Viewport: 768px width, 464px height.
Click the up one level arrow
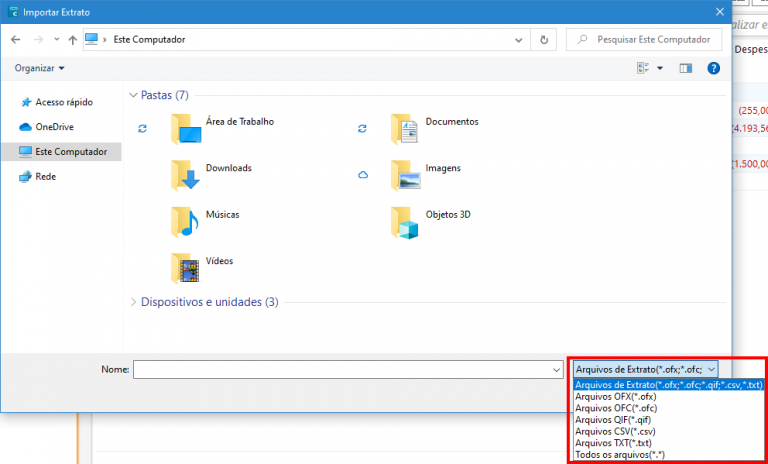[x=72, y=40]
